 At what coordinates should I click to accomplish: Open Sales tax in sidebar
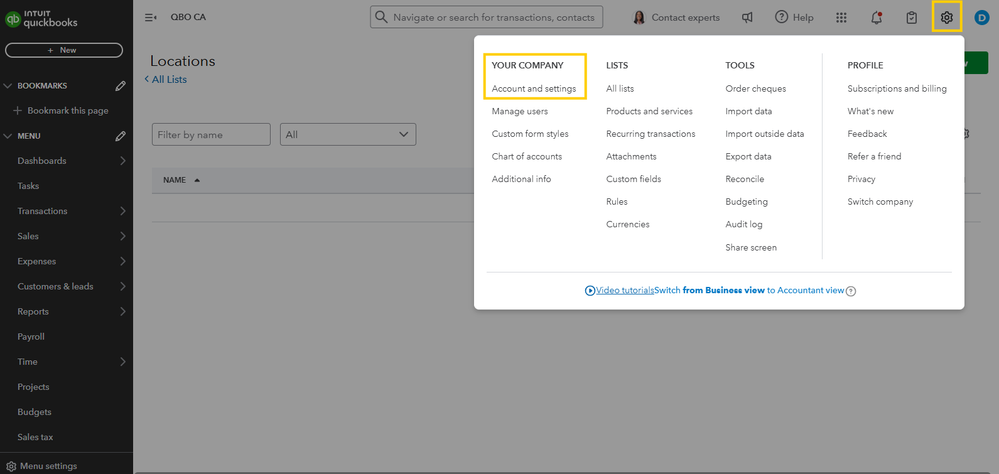pos(35,437)
